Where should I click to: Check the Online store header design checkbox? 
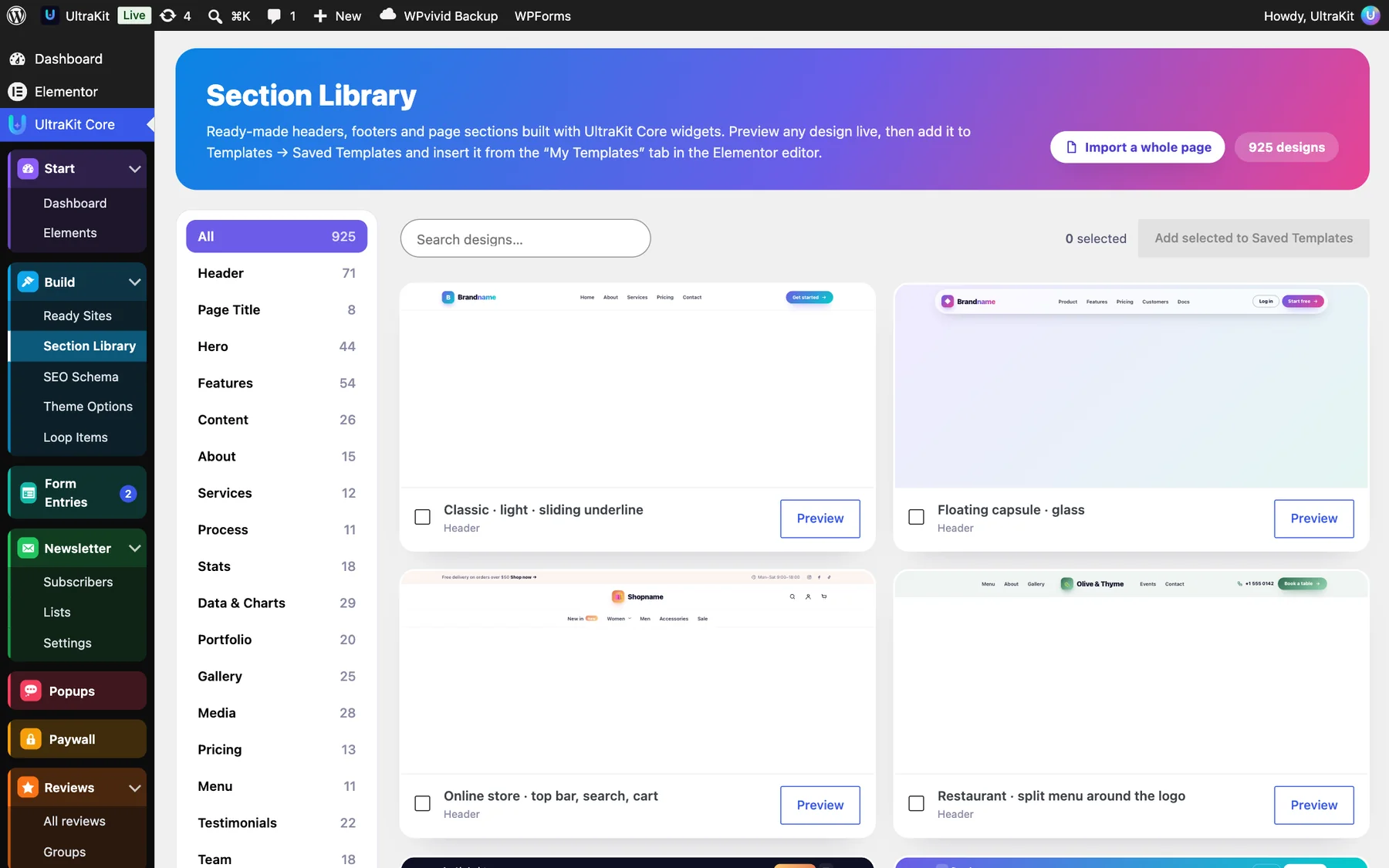tap(422, 803)
